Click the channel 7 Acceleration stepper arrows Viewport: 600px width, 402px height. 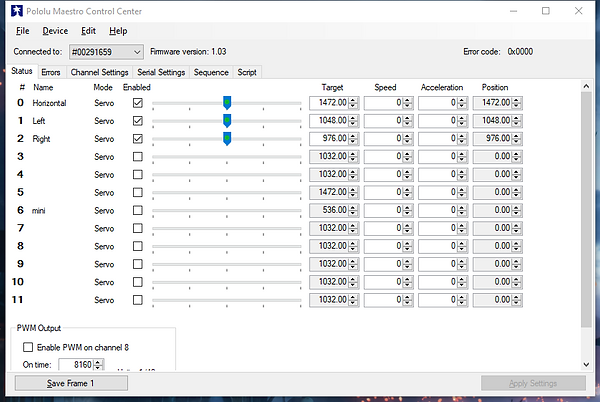tap(462, 228)
